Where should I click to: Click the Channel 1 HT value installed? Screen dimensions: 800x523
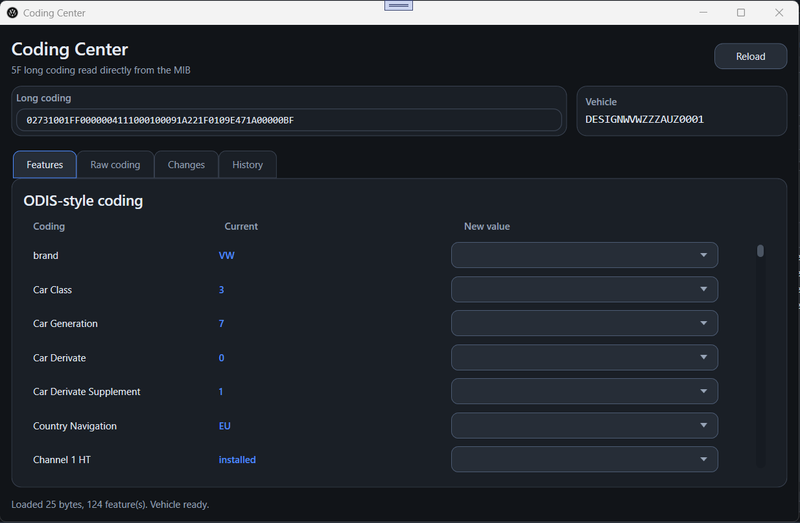point(237,460)
